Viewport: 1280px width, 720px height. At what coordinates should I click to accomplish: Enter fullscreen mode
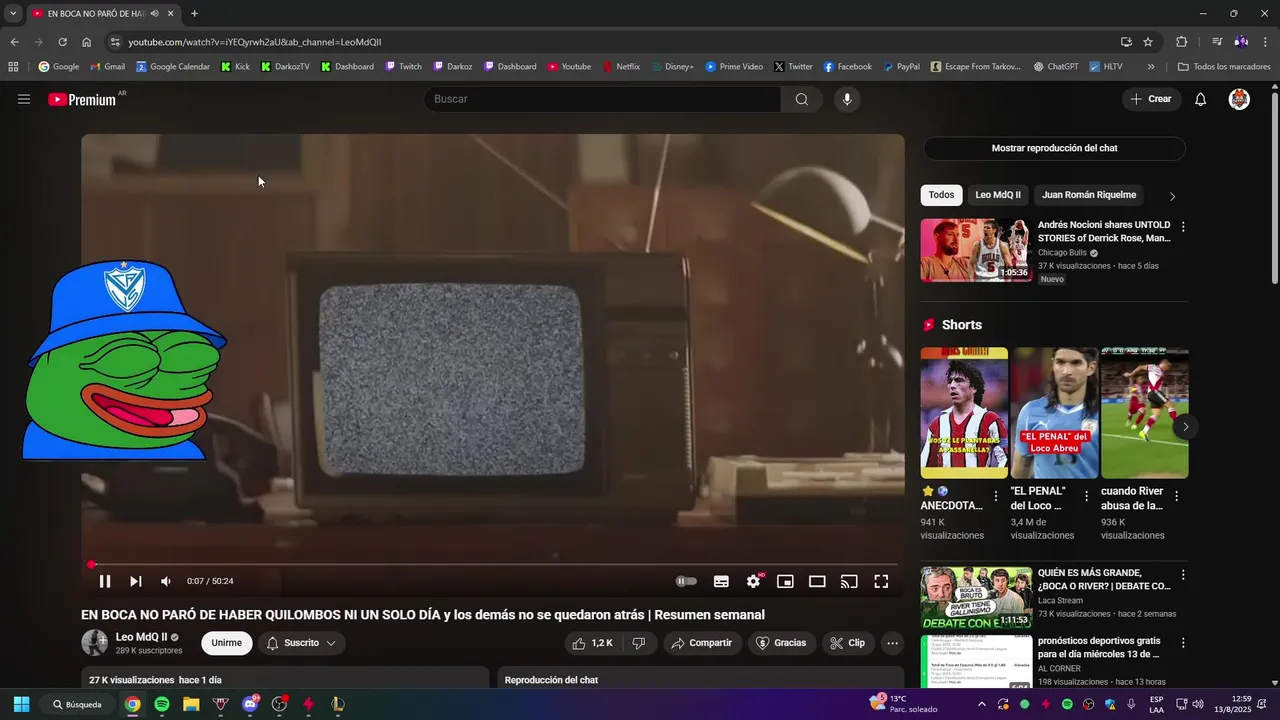click(881, 581)
